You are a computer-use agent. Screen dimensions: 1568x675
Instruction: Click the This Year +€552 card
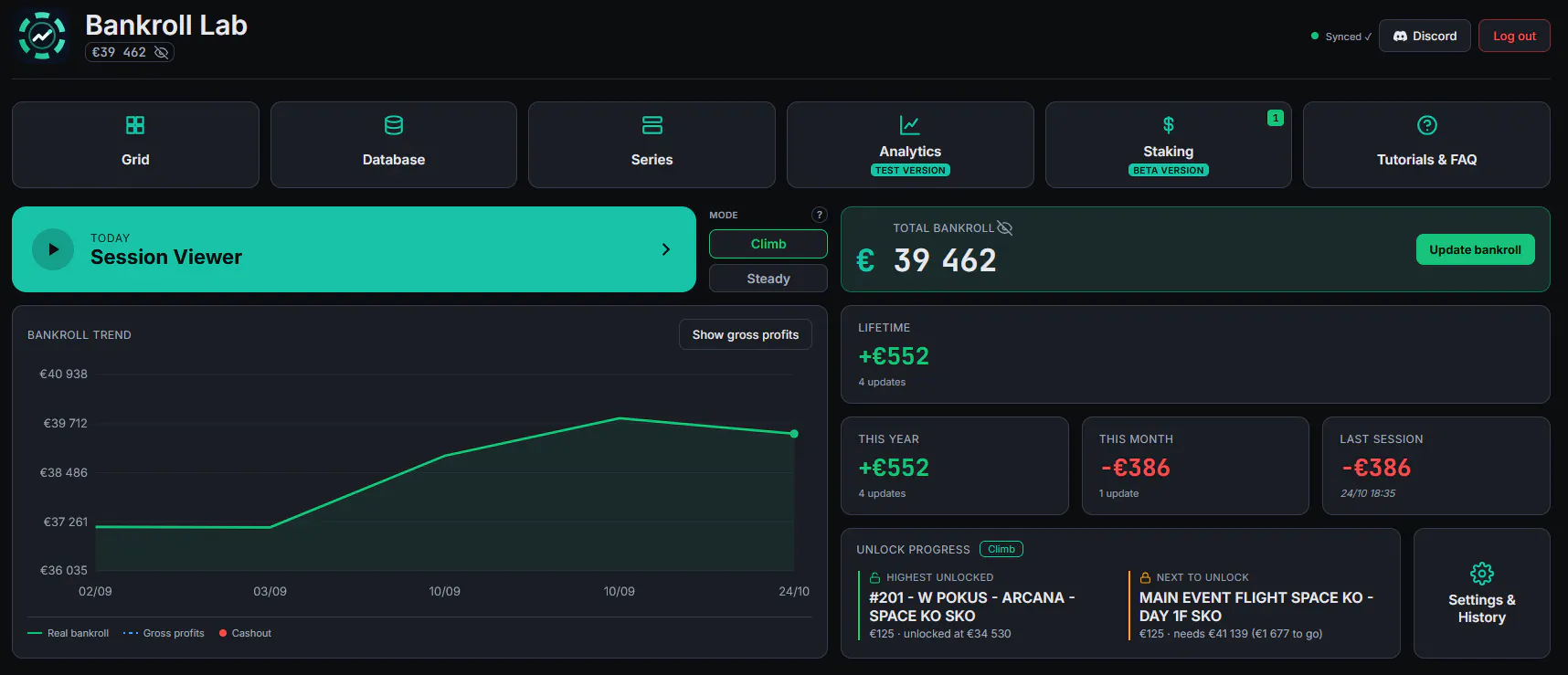tap(955, 466)
